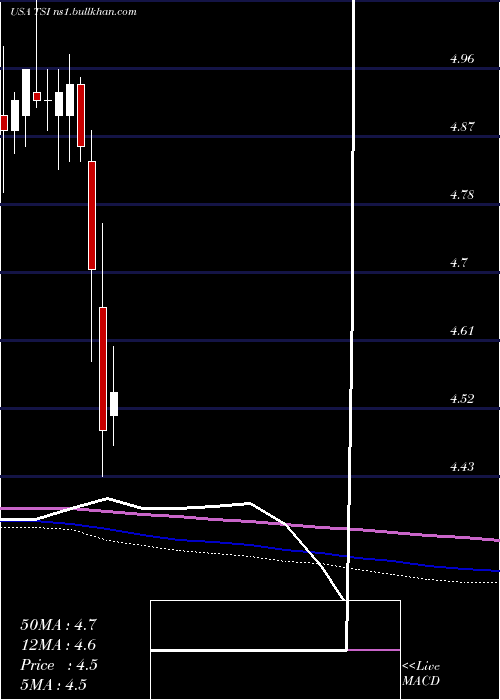This screenshot has width=500, height=700.
Task: Click the 4.78 price axis label
Action: 462,195
